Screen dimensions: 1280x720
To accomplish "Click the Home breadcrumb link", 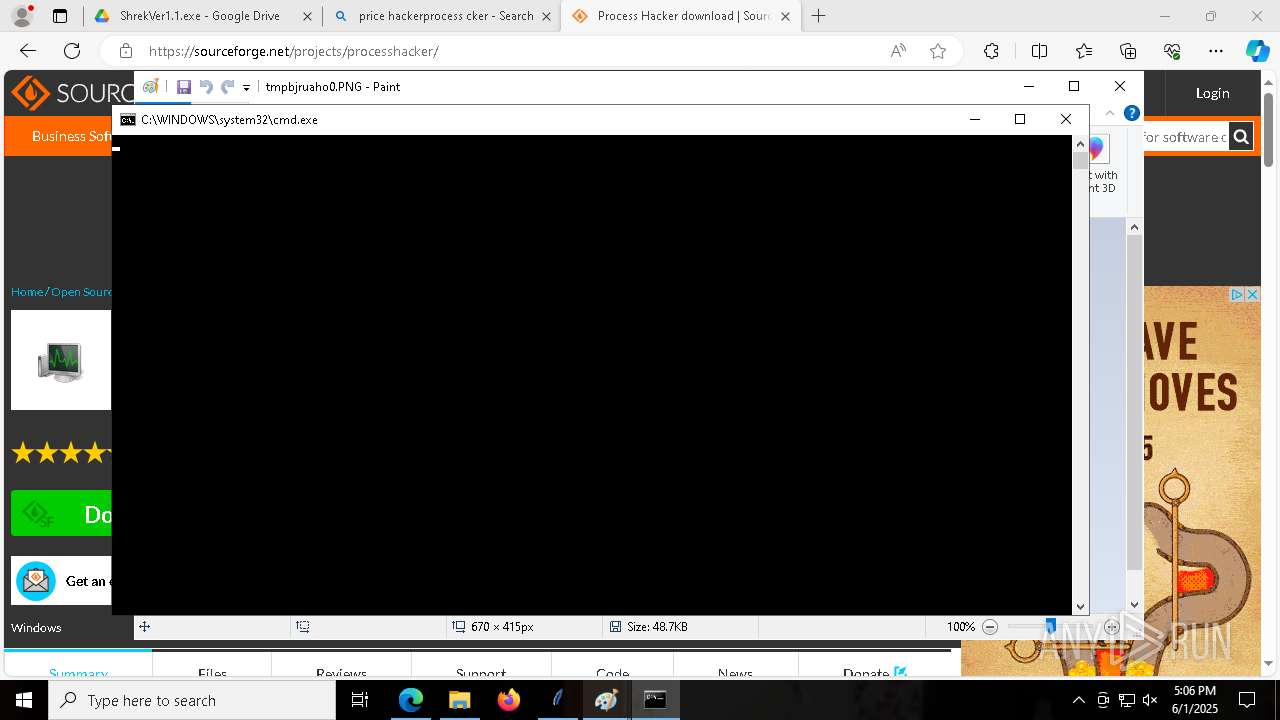I will pos(27,292).
